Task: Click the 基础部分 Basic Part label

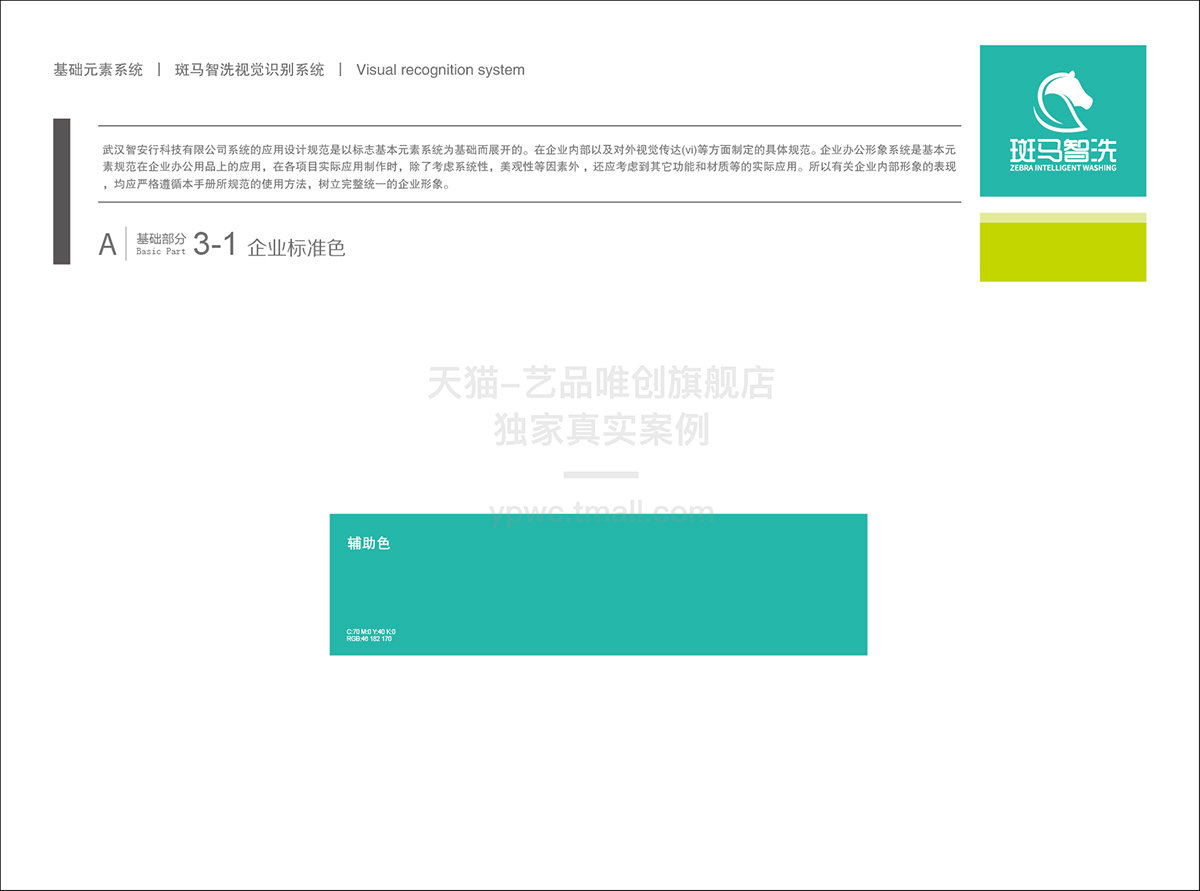Action: 161,244
